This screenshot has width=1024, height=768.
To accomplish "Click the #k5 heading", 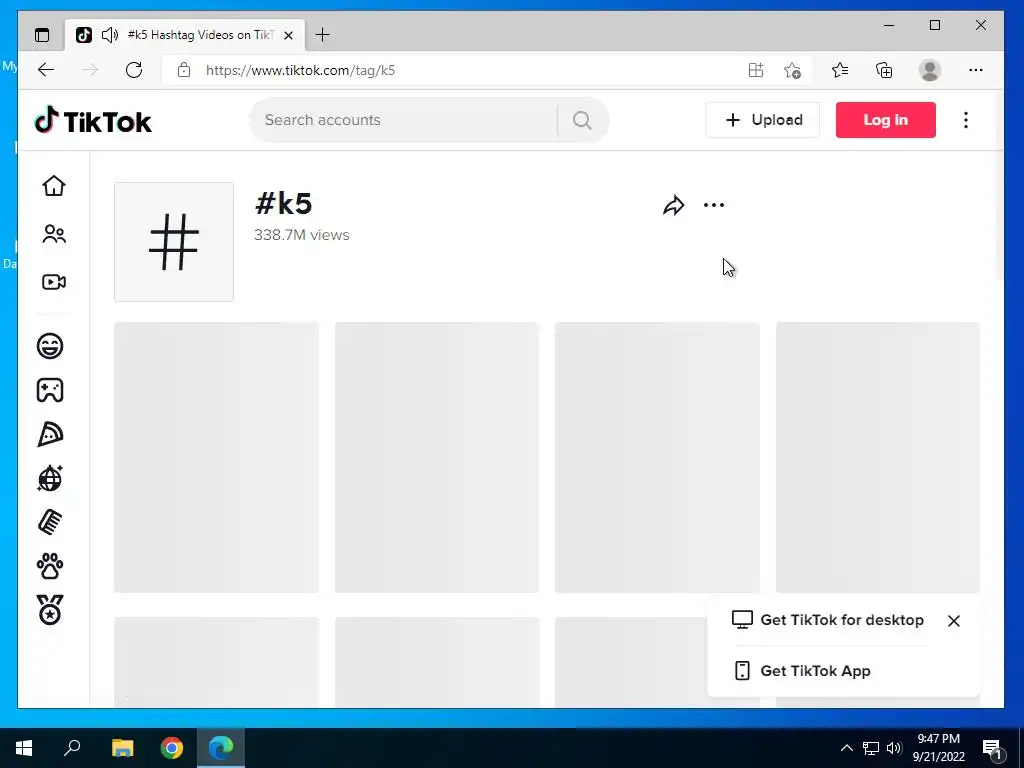I will click(x=283, y=204).
